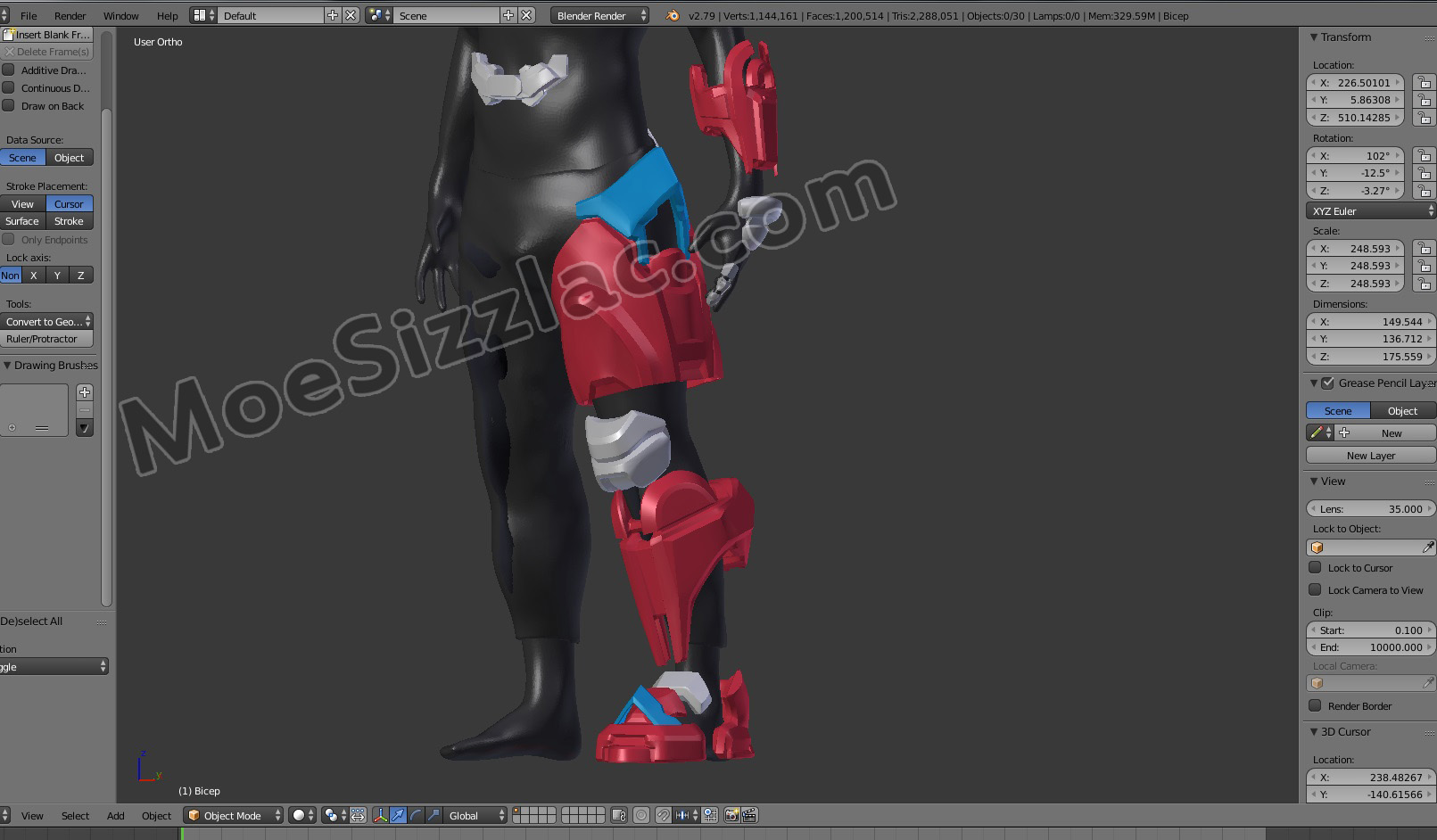Click the Clip Start value field

click(x=1371, y=630)
